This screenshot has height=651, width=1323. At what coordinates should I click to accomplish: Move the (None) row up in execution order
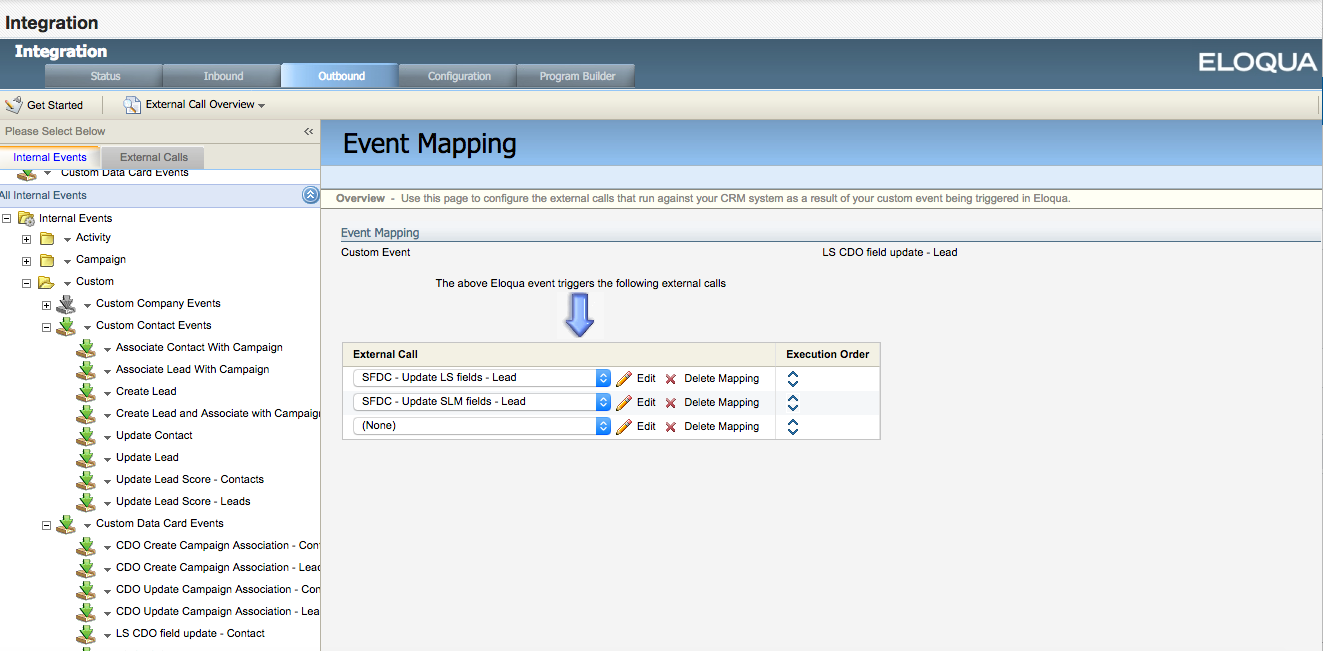tap(793, 422)
